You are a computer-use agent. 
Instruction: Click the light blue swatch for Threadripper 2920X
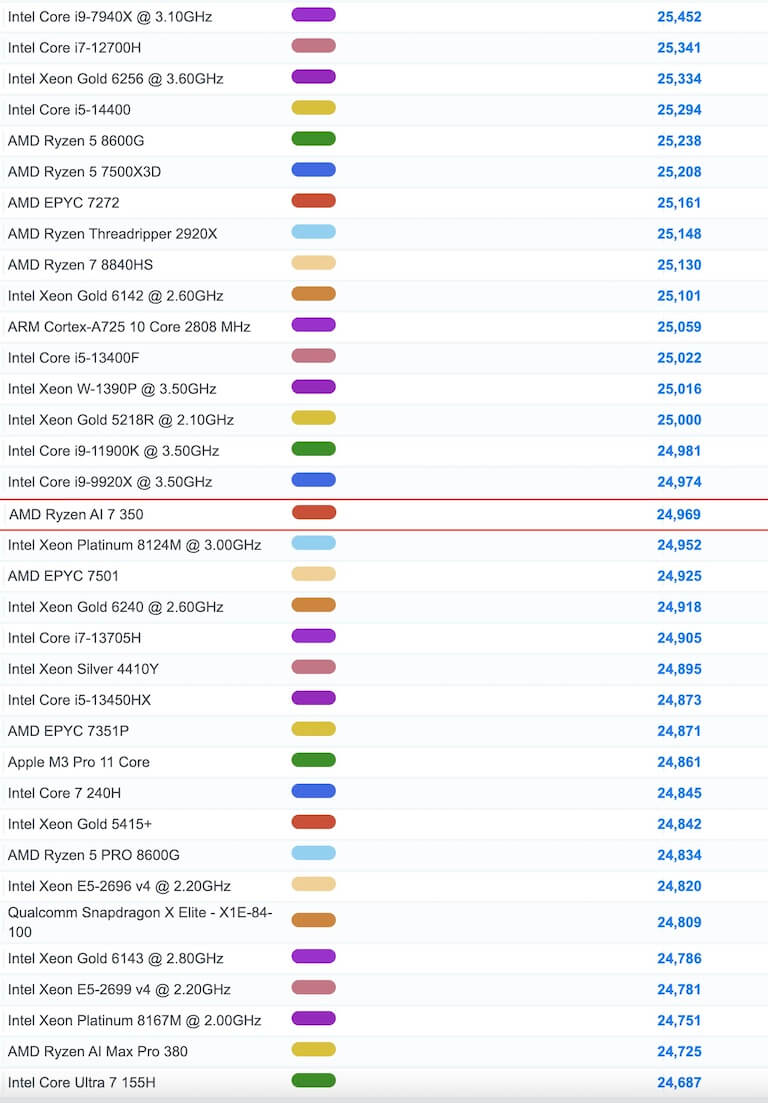click(314, 232)
